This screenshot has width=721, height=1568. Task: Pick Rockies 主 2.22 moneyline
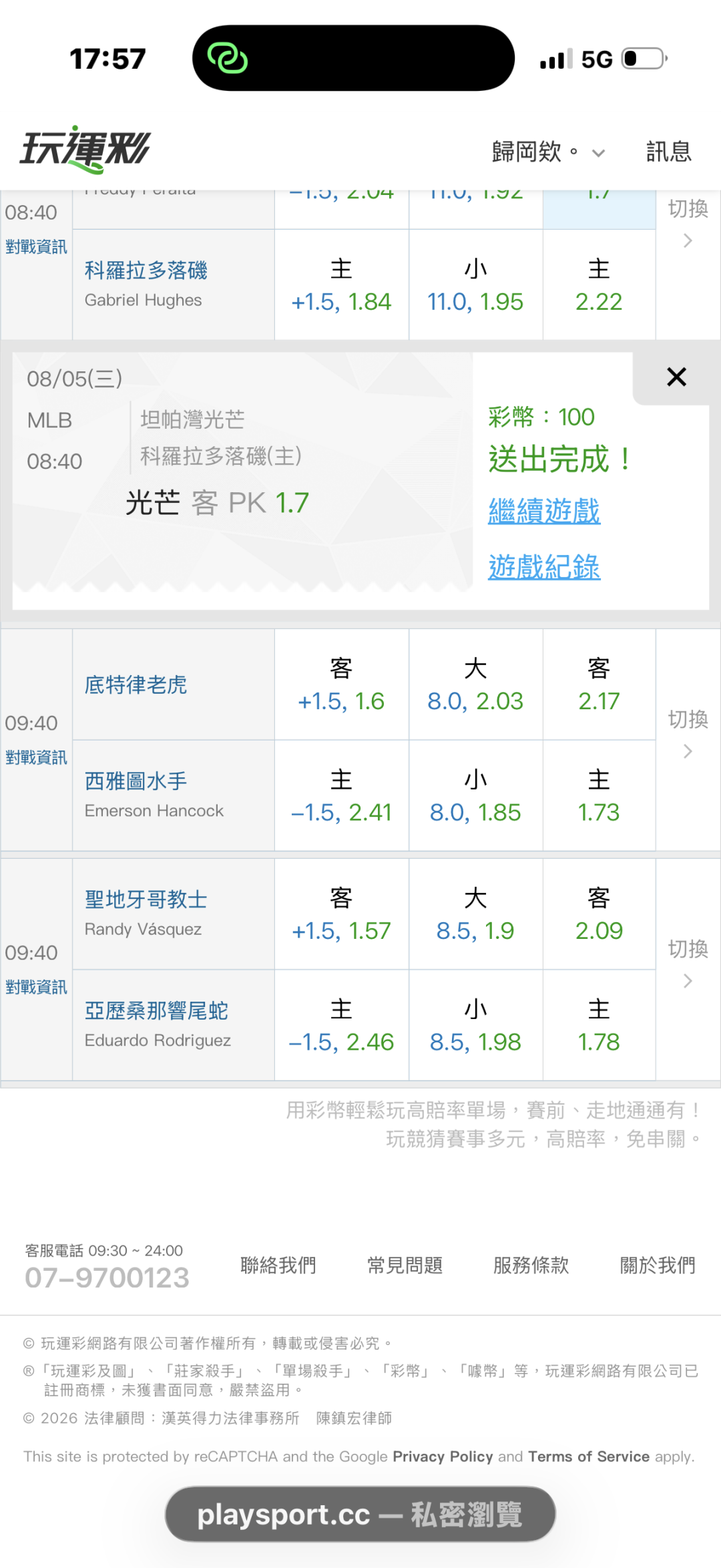coord(599,285)
